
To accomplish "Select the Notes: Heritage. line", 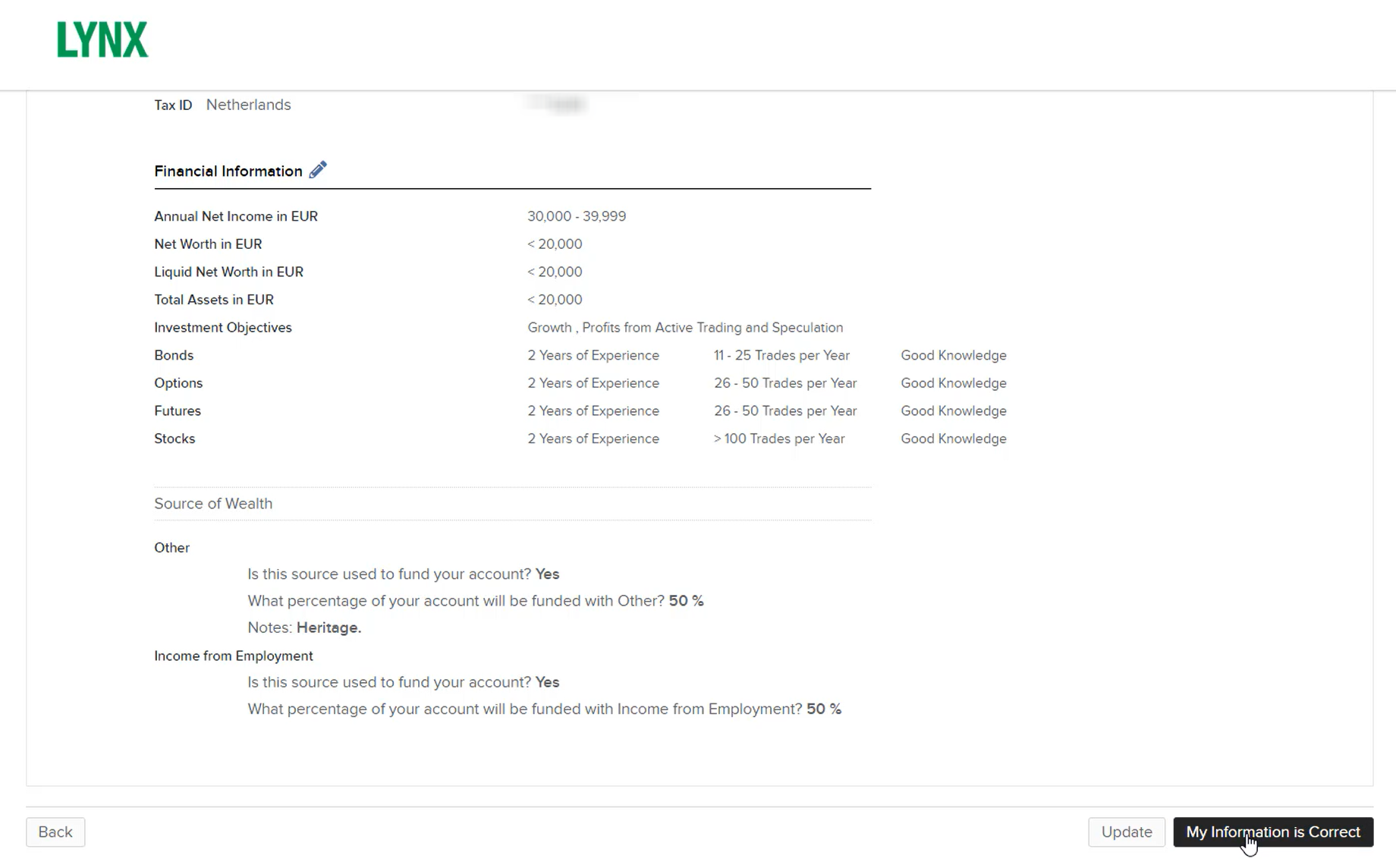I will pos(304,628).
